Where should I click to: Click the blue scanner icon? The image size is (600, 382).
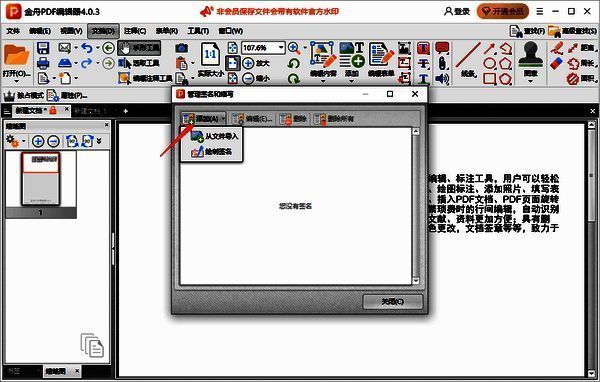[65, 63]
